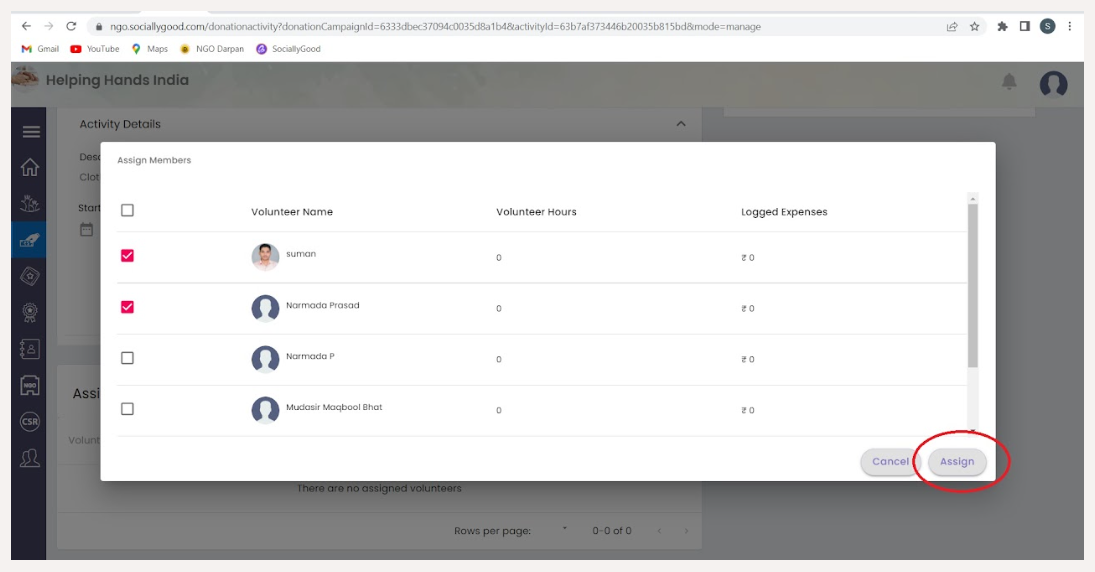1095x572 pixels.
Task: Open the SociallyGood bookmark
Action: pos(289,49)
